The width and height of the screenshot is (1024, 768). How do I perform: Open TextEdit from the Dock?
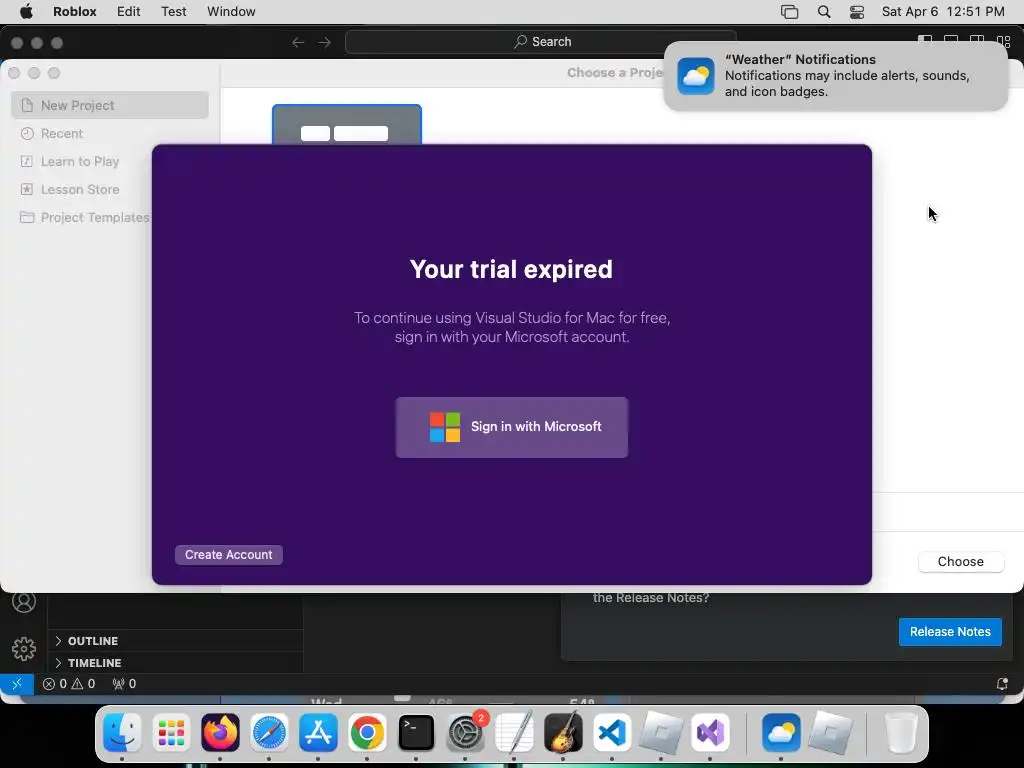click(514, 732)
